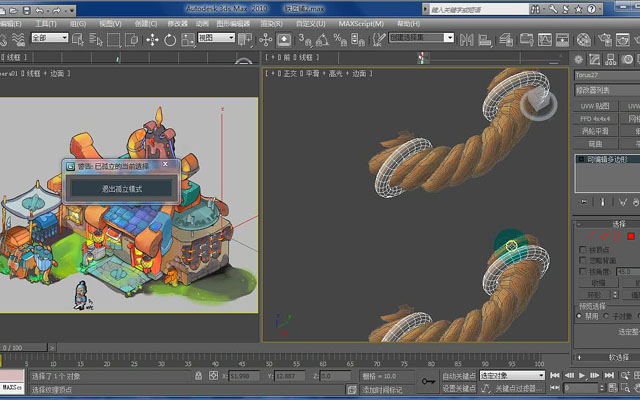
Task: Apply the FFD 4x4x4 modifier button
Action: tap(595, 119)
